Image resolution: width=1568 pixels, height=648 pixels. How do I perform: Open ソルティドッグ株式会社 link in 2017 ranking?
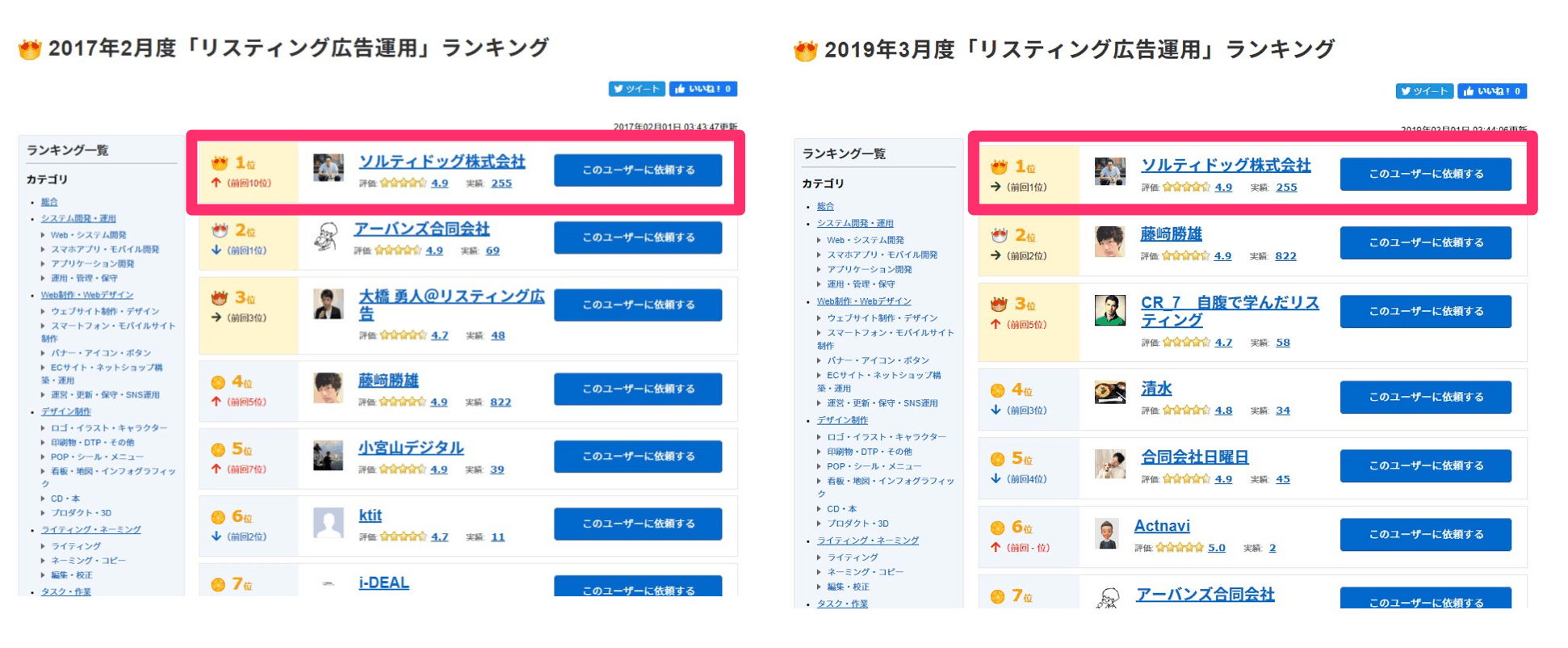[x=442, y=162]
